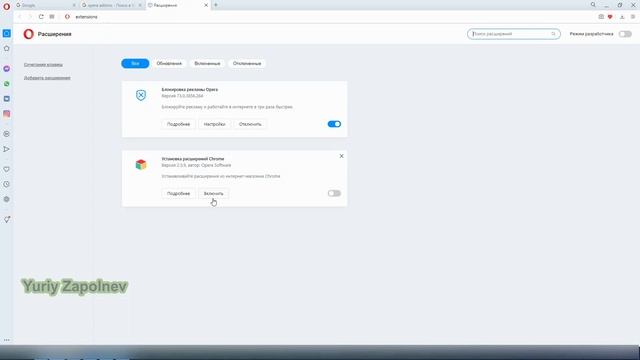640x360 pixels.
Task: Close the Расширения browser tab
Action: (206, 5)
